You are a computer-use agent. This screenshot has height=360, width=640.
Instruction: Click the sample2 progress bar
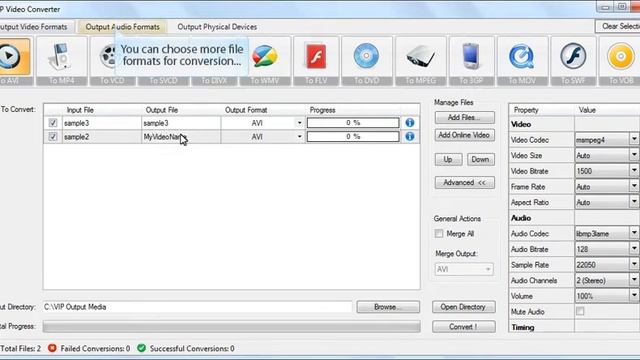pyautogui.click(x=353, y=136)
